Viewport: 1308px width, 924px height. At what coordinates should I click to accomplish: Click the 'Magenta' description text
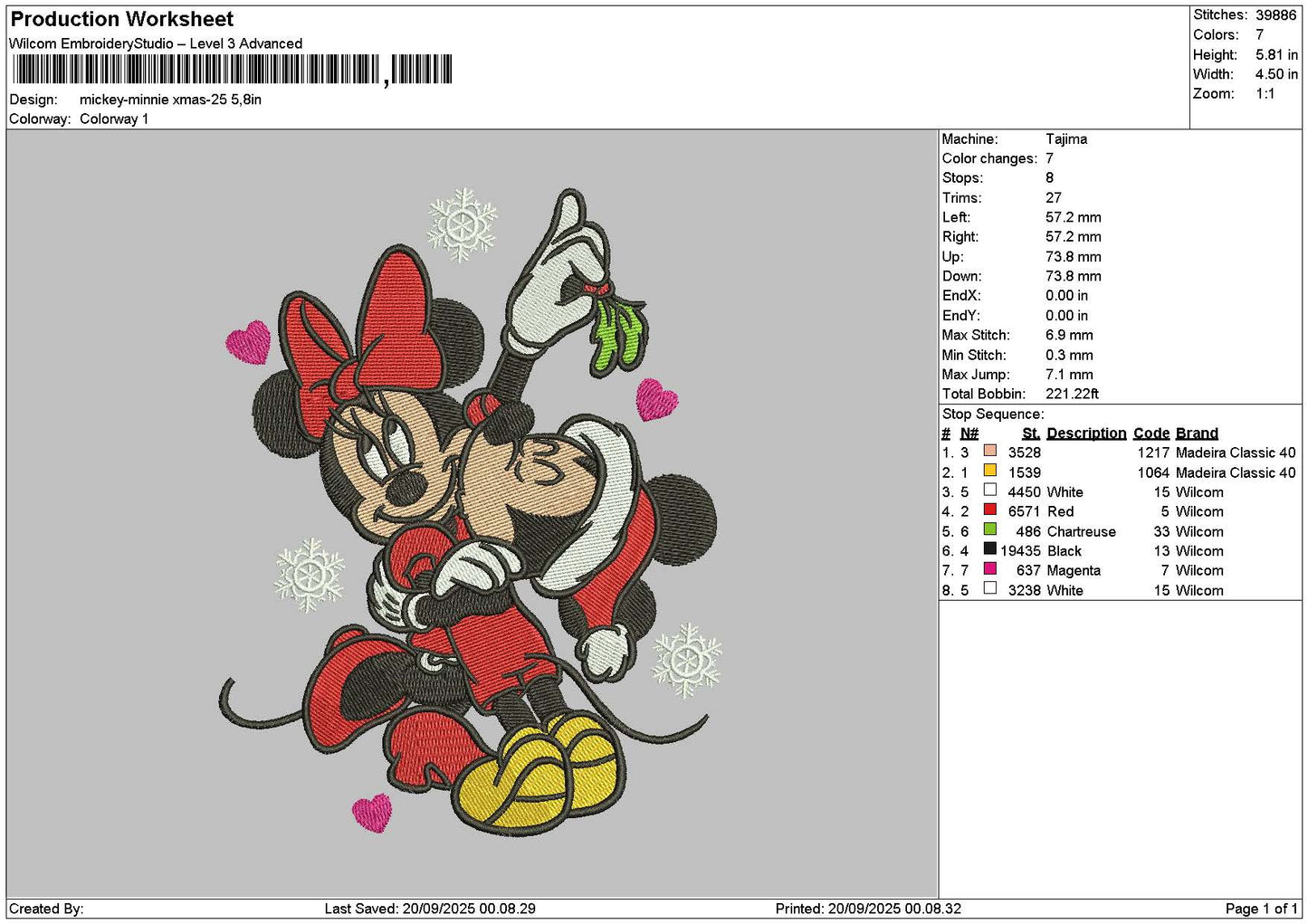(x=1074, y=571)
